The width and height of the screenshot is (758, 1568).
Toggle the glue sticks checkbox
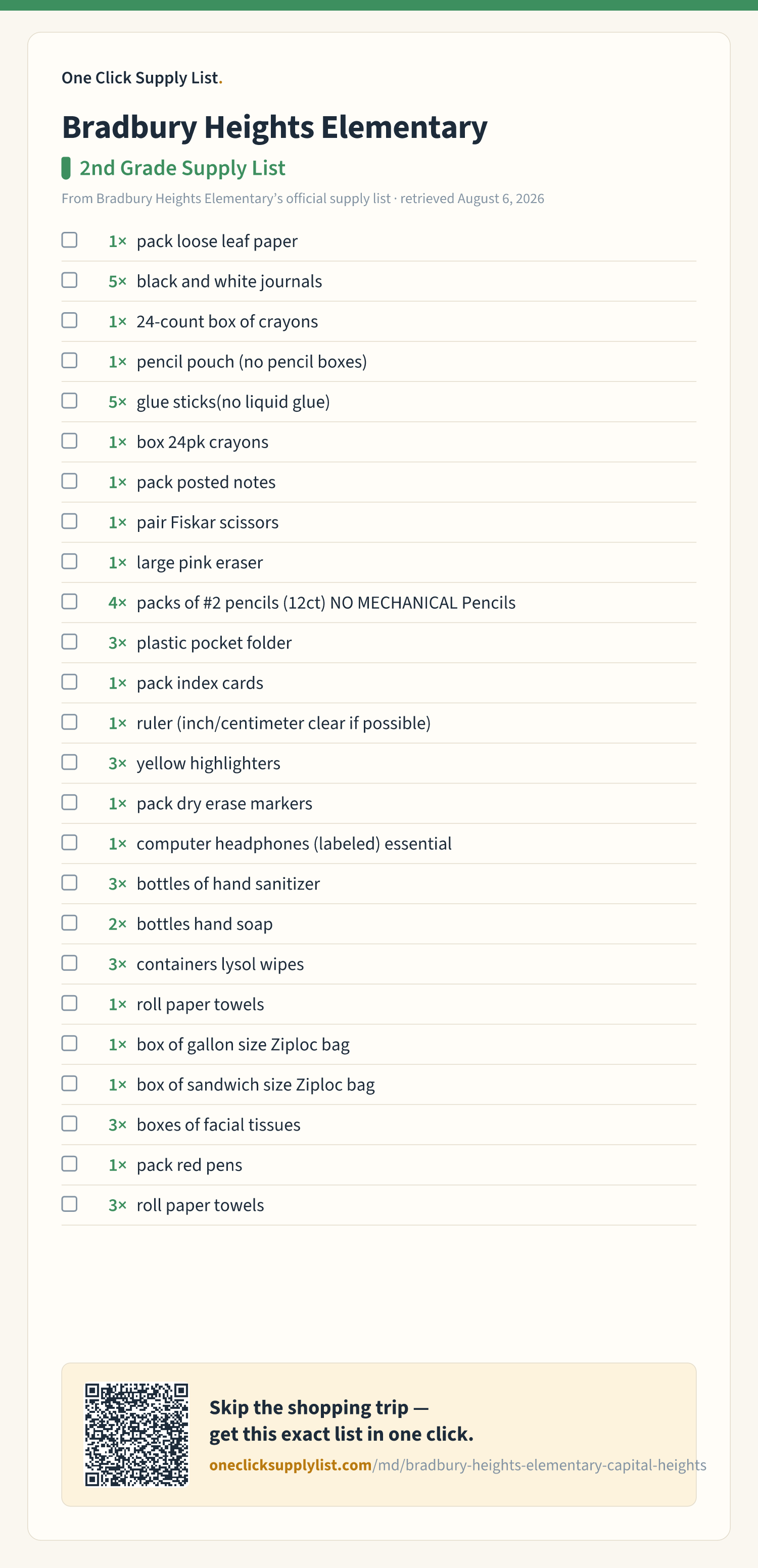[x=69, y=401]
